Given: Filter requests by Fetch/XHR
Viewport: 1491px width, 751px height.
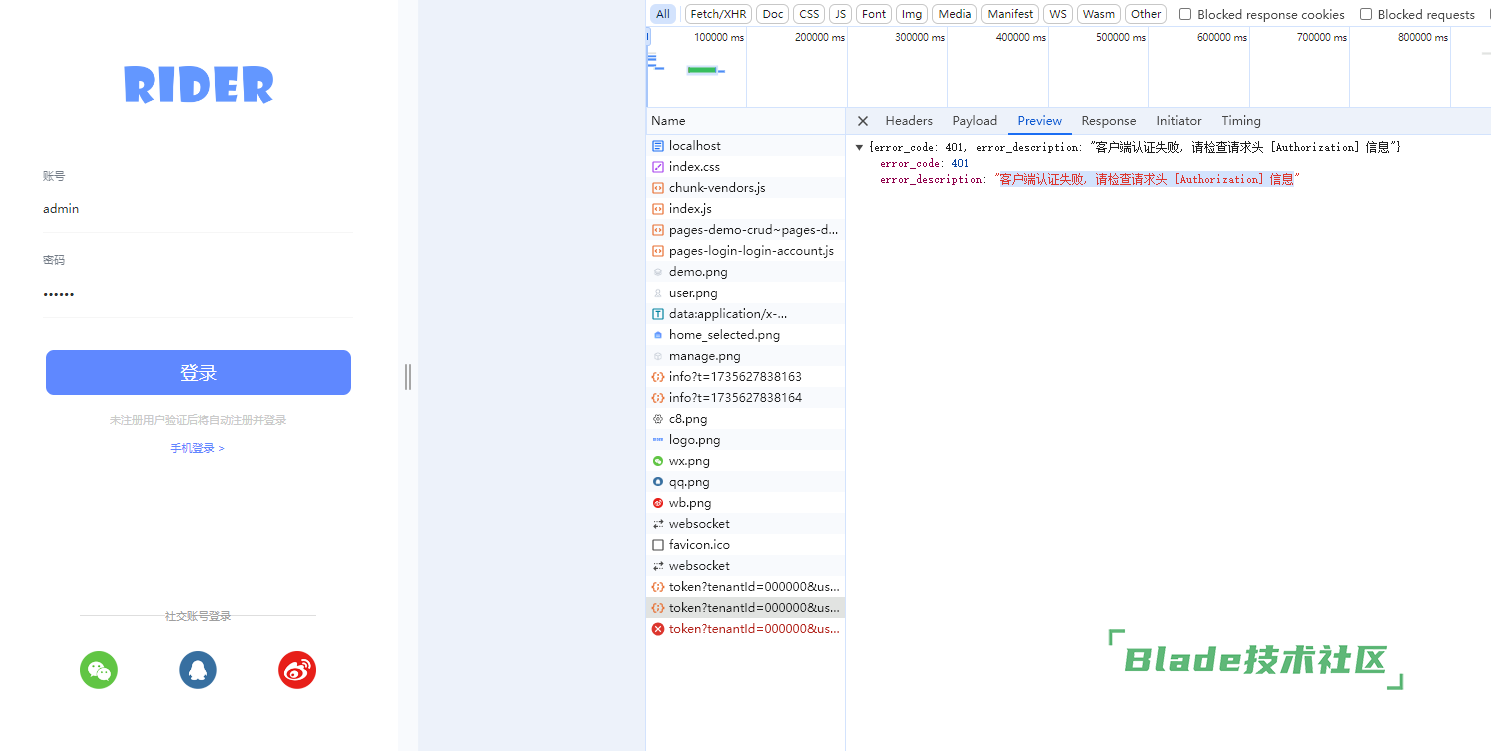Looking at the screenshot, I should [718, 14].
